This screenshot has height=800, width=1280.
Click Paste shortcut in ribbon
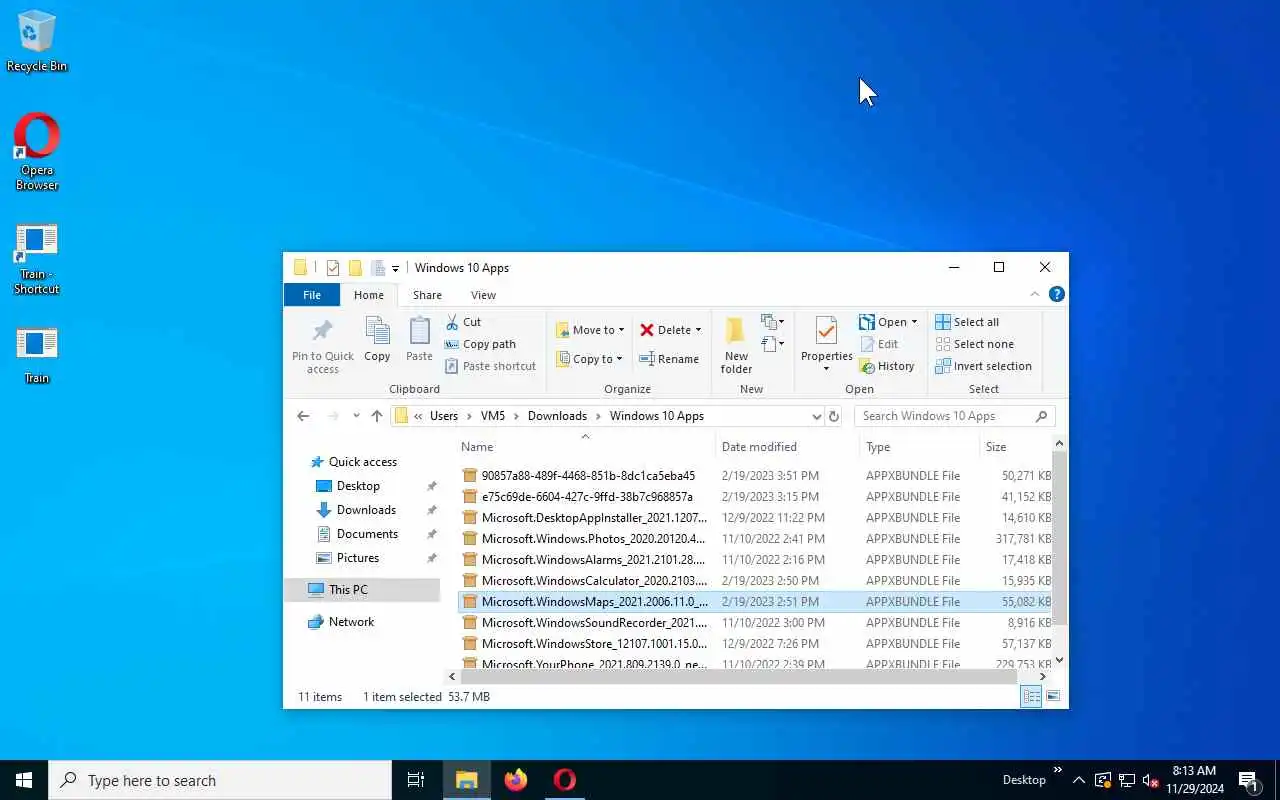(x=491, y=366)
